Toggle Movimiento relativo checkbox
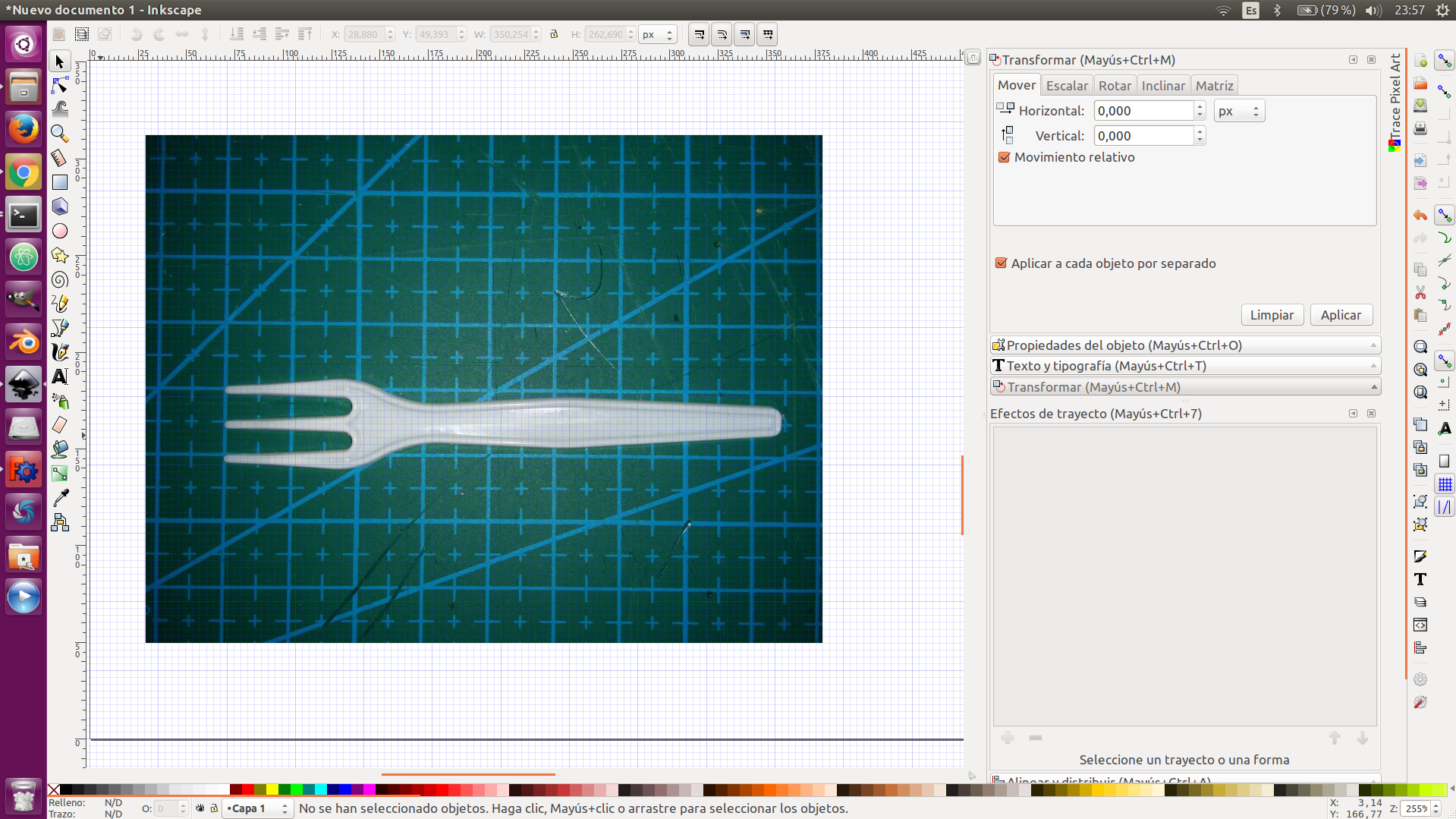 coord(1004,157)
